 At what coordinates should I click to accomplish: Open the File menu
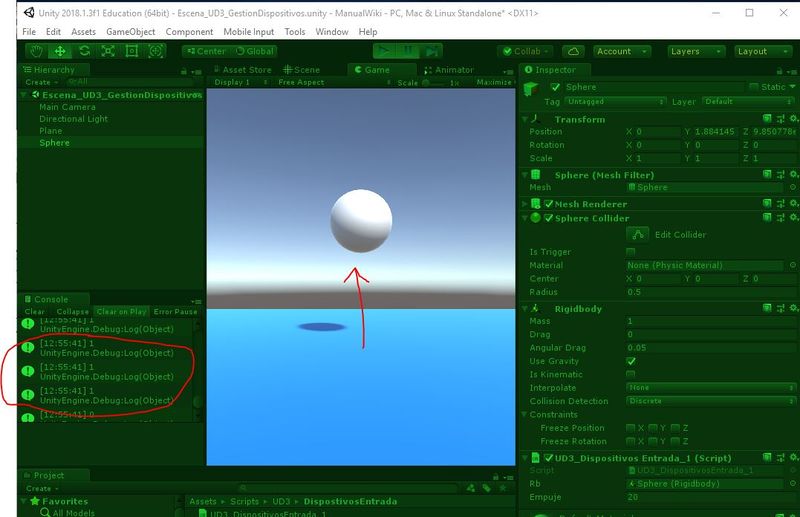click(29, 32)
